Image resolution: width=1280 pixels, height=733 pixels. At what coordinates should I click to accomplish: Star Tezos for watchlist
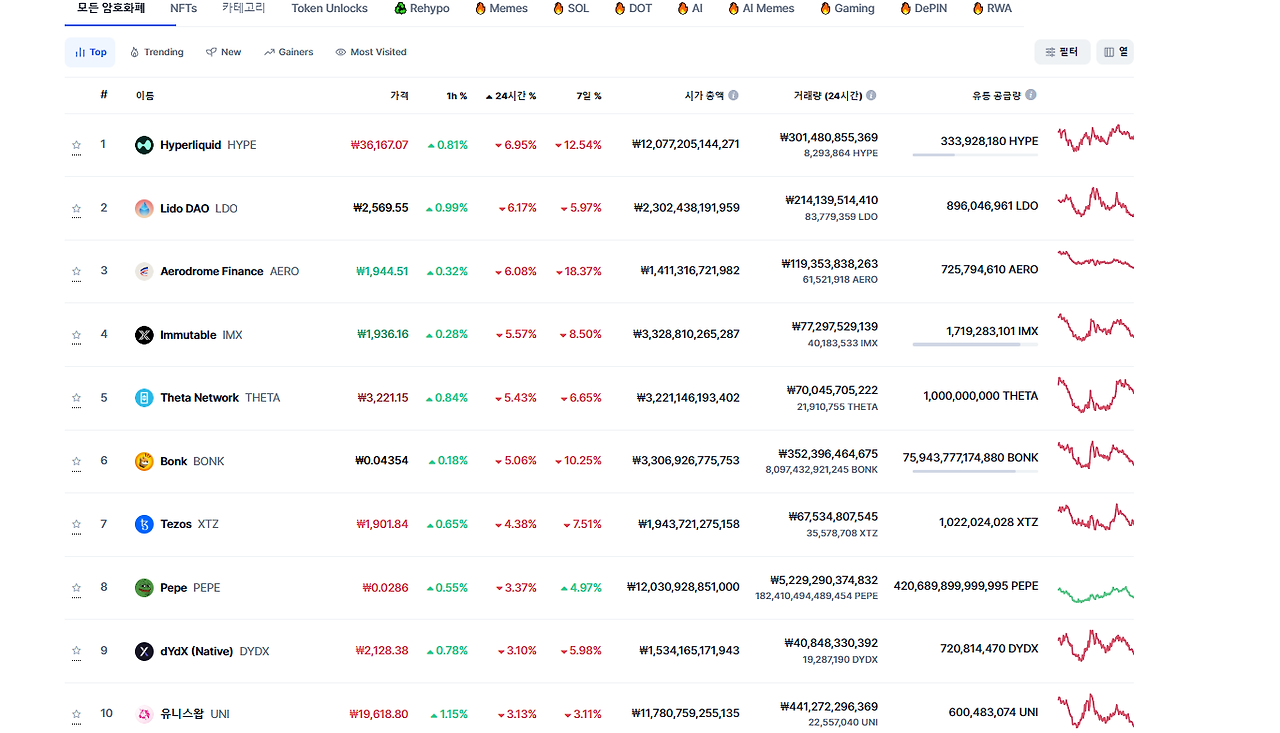point(76,524)
